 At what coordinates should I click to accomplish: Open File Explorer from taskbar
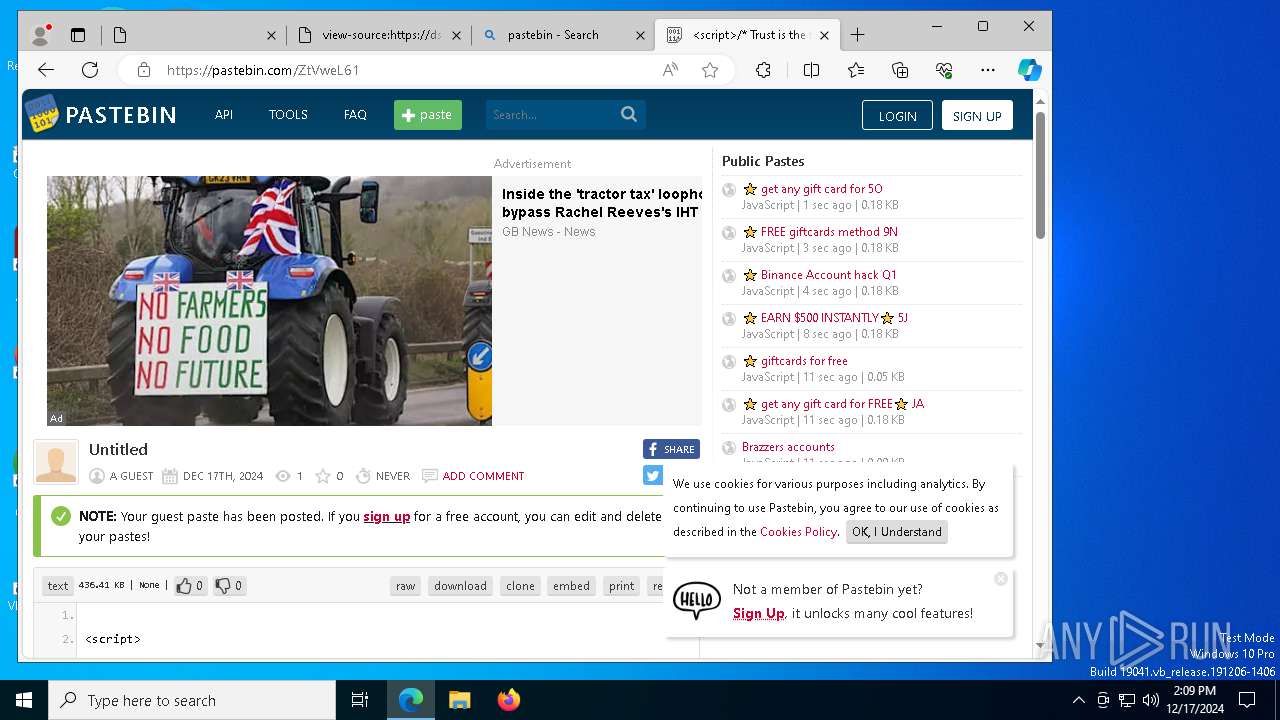pyautogui.click(x=459, y=700)
